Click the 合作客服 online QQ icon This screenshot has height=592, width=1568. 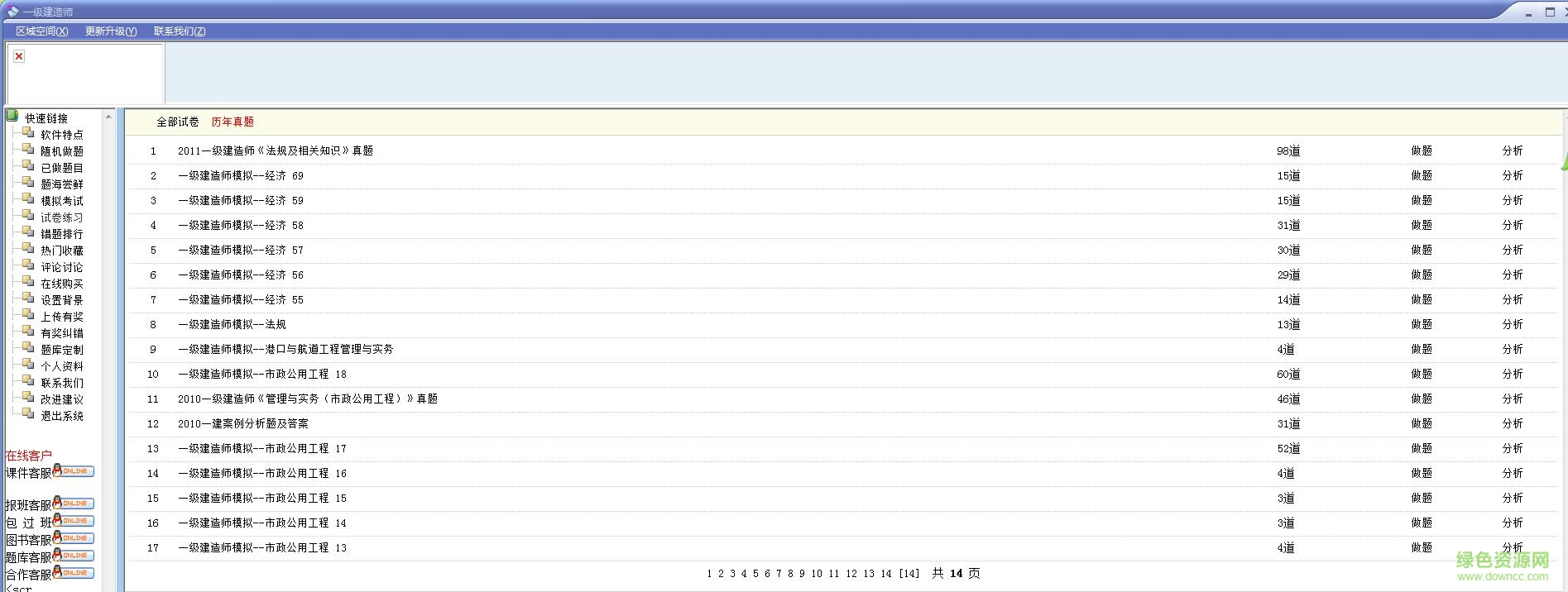coord(74,572)
